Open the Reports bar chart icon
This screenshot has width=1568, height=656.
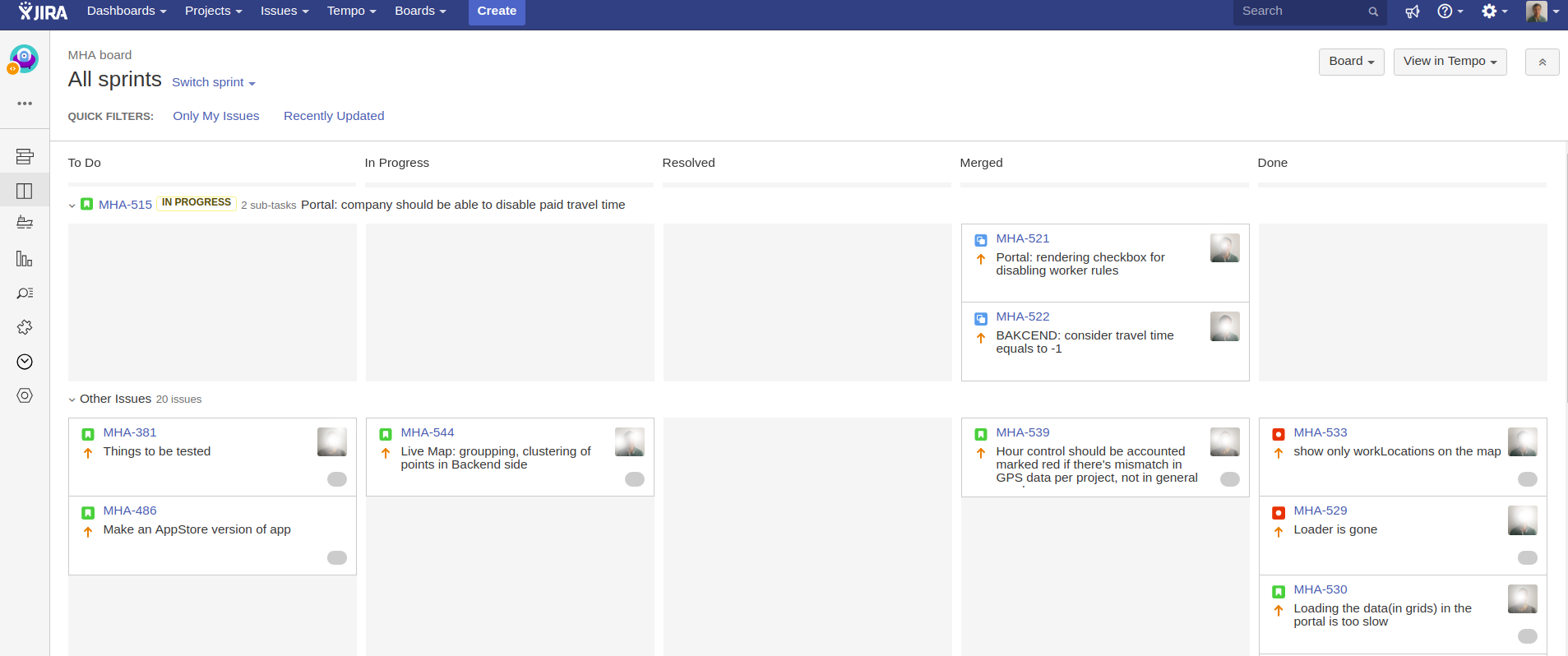(25, 259)
